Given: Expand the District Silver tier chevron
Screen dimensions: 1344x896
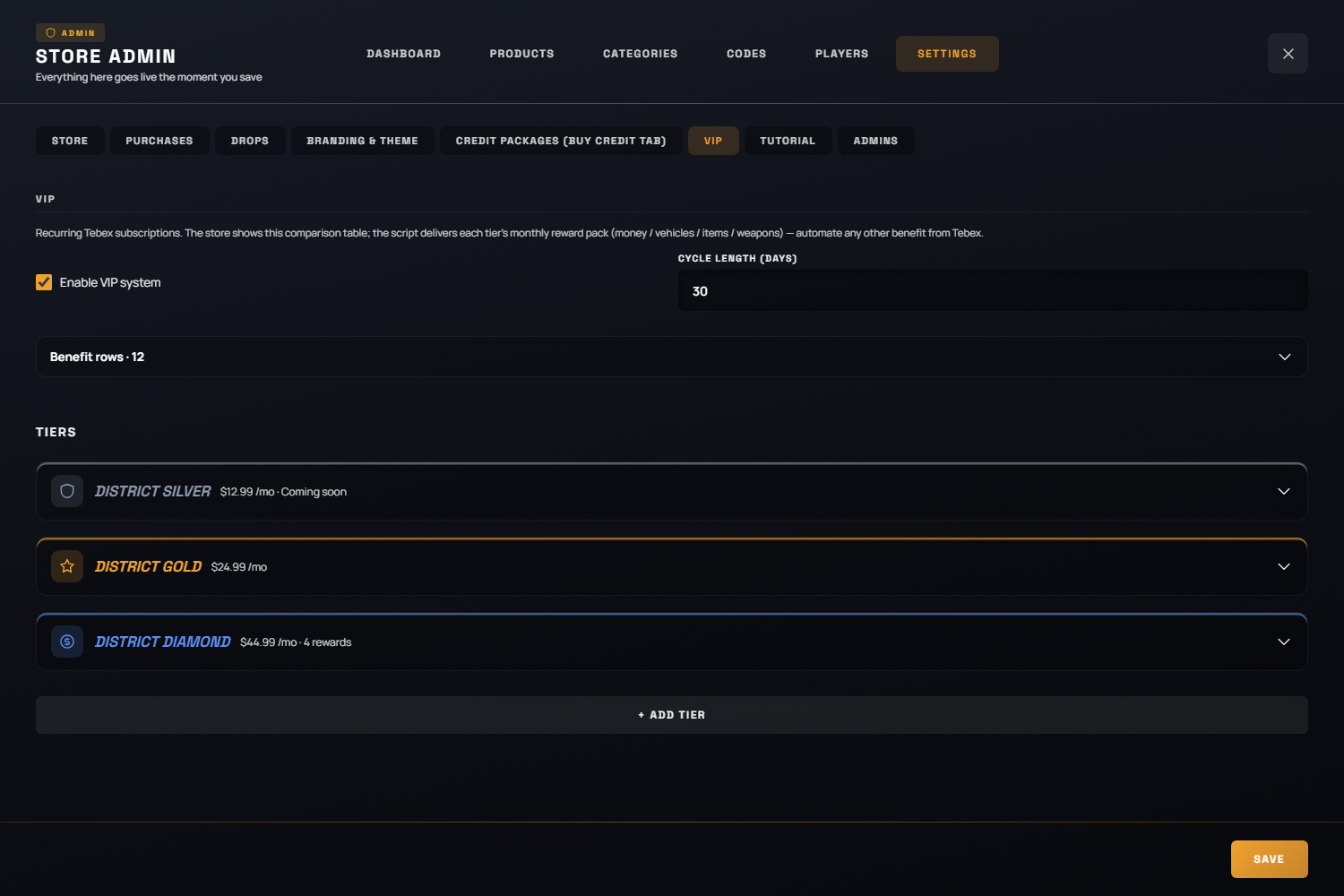Looking at the screenshot, I should [x=1284, y=491].
